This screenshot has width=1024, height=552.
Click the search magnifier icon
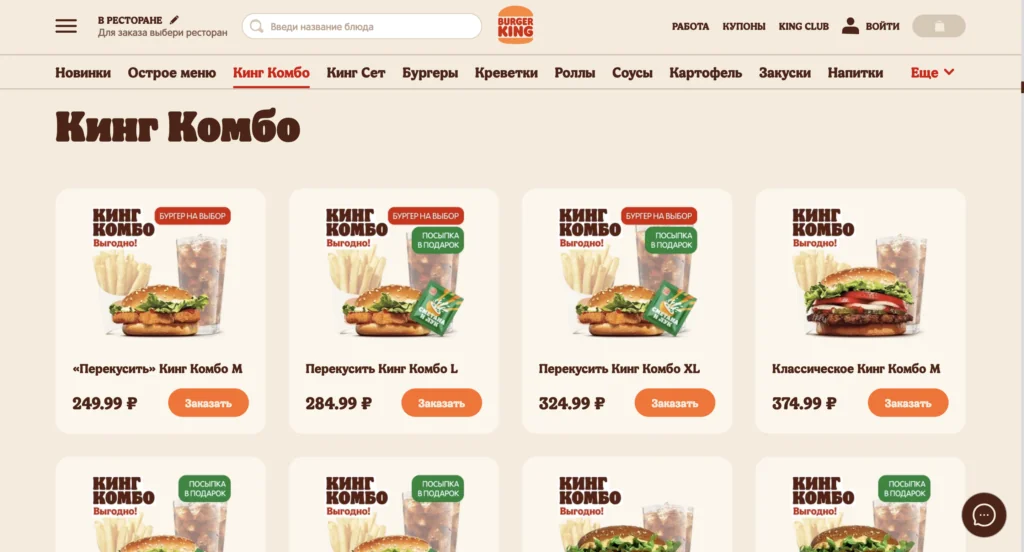pos(257,26)
